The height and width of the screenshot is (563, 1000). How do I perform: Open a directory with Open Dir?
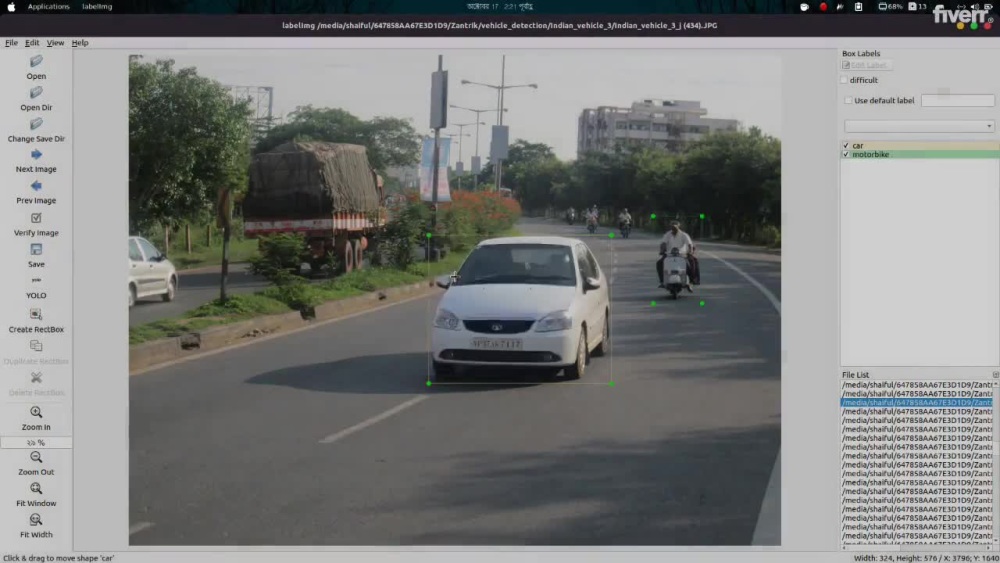36,99
